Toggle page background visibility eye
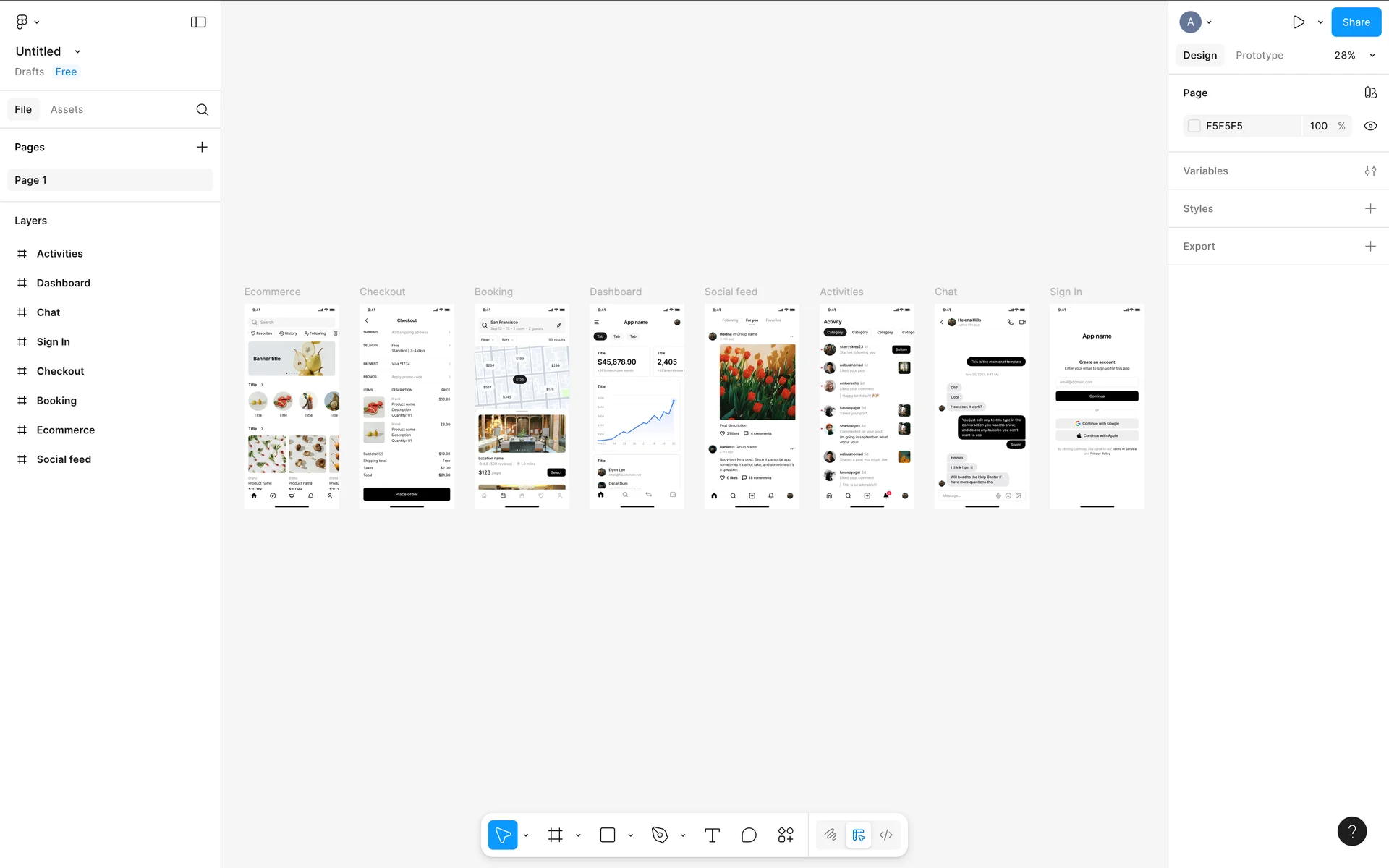The width and height of the screenshot is (1389, 868). pyautogui.click(x=1370, y=126)
